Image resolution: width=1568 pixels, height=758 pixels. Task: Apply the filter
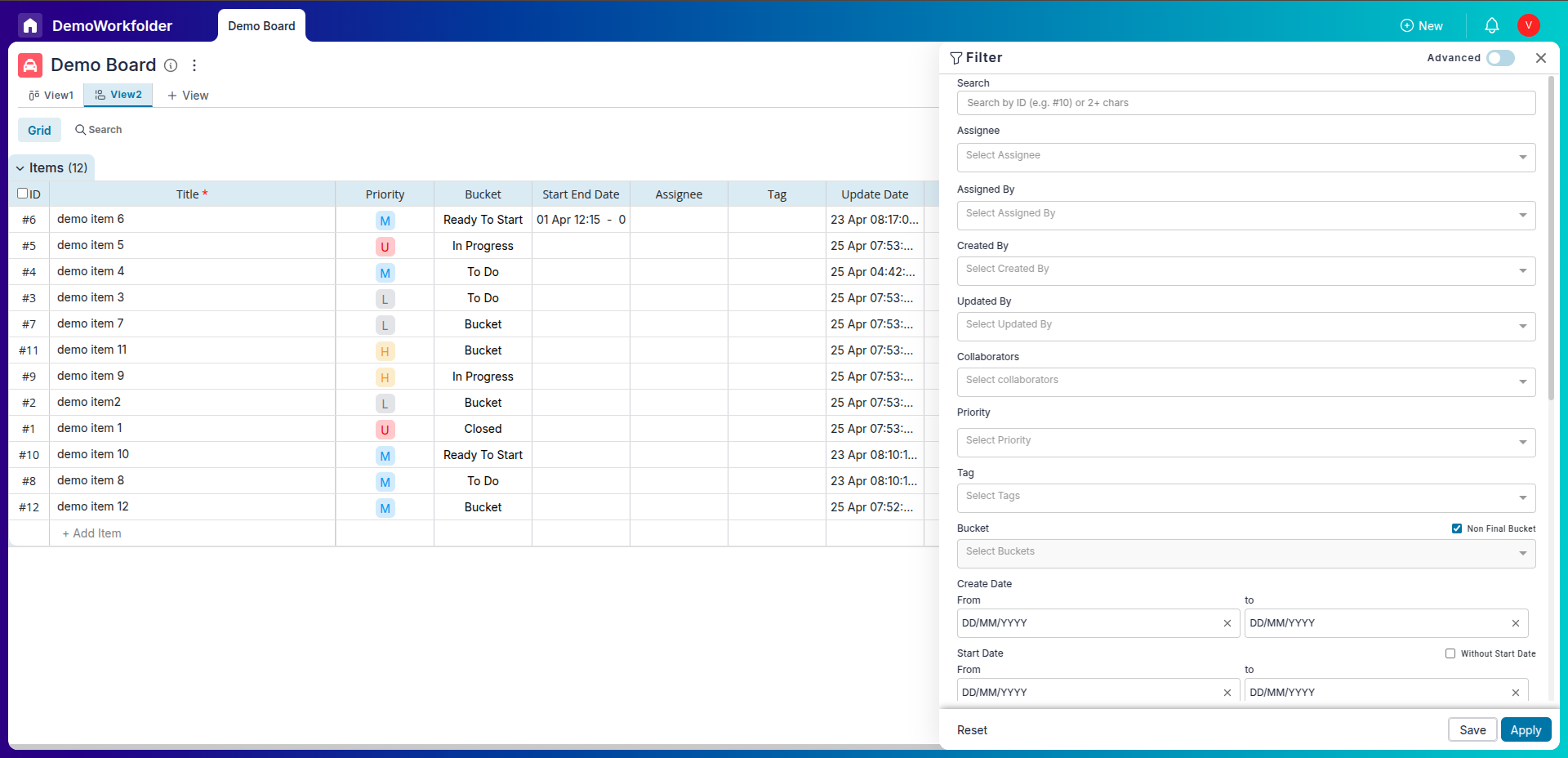(x=1526, y=730)
